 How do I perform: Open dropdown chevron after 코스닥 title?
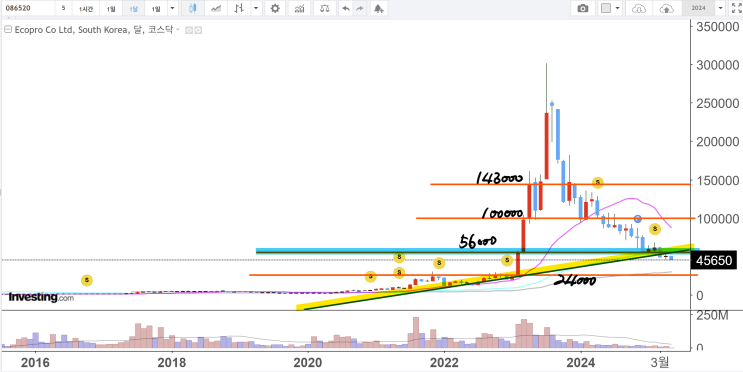point(178,30)
